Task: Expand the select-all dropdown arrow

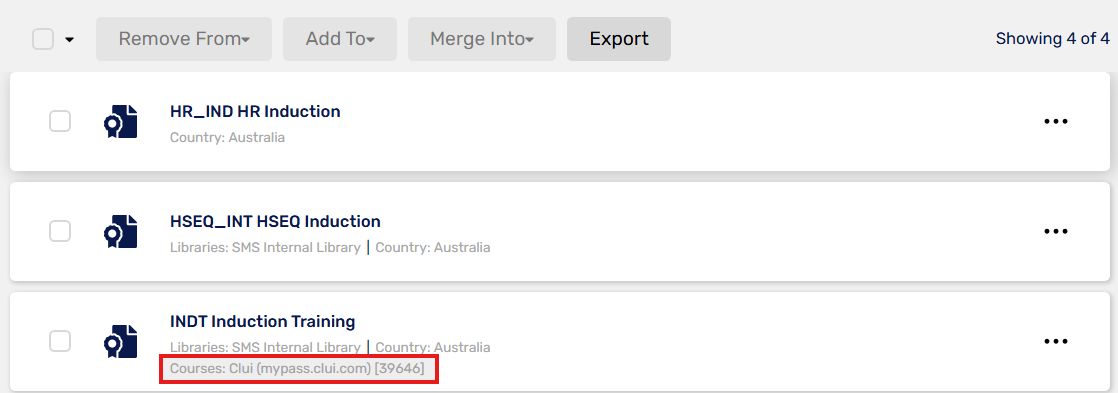Action: [x=69, y=40]
